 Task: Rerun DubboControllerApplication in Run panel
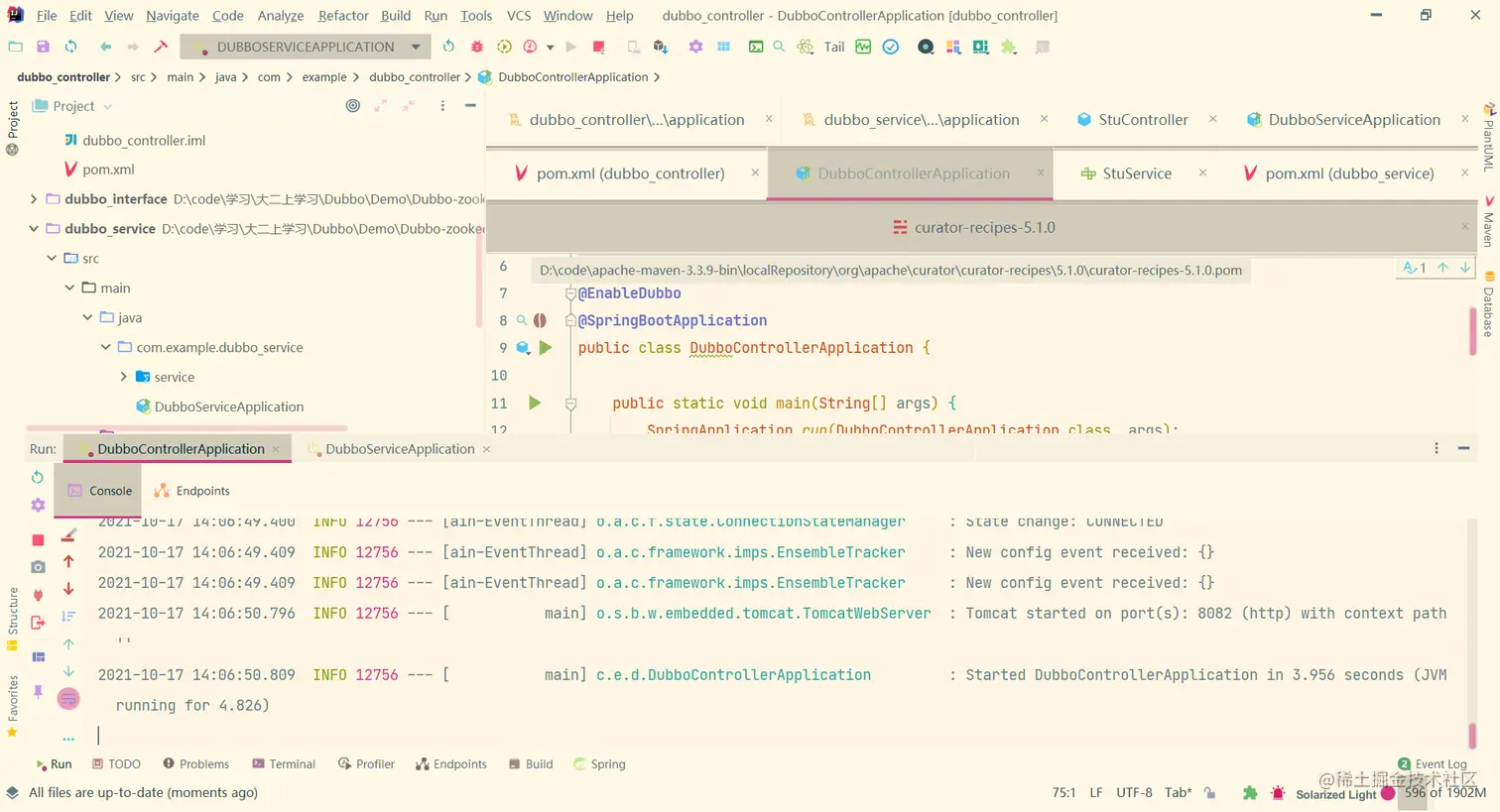point(38,477)
